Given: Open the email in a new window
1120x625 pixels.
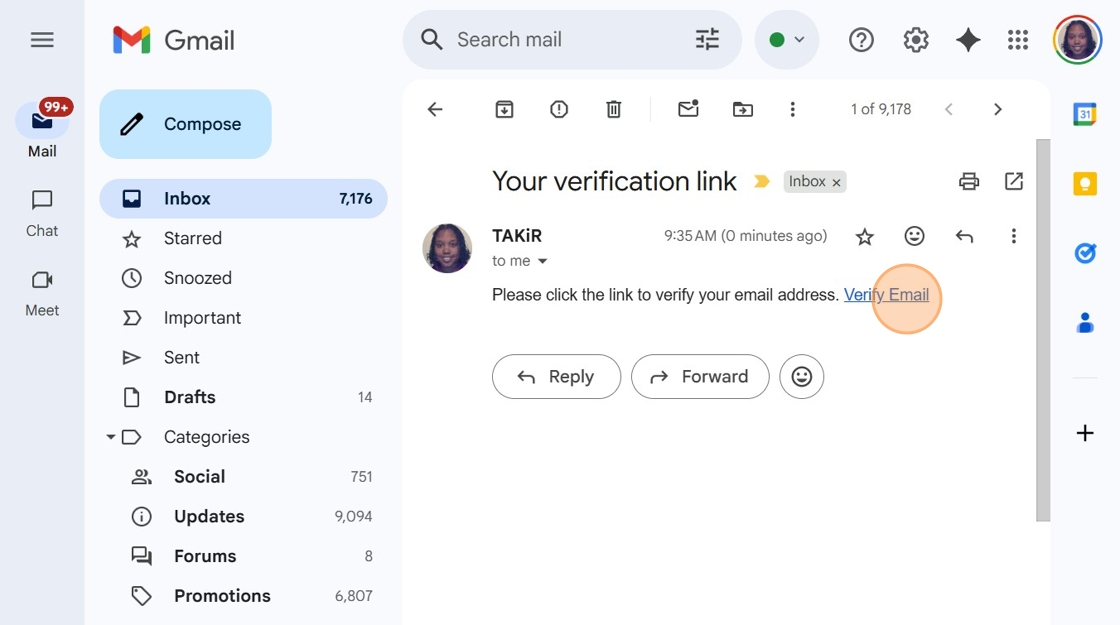Looking at the screenshot, I should tap(1014, 181).
